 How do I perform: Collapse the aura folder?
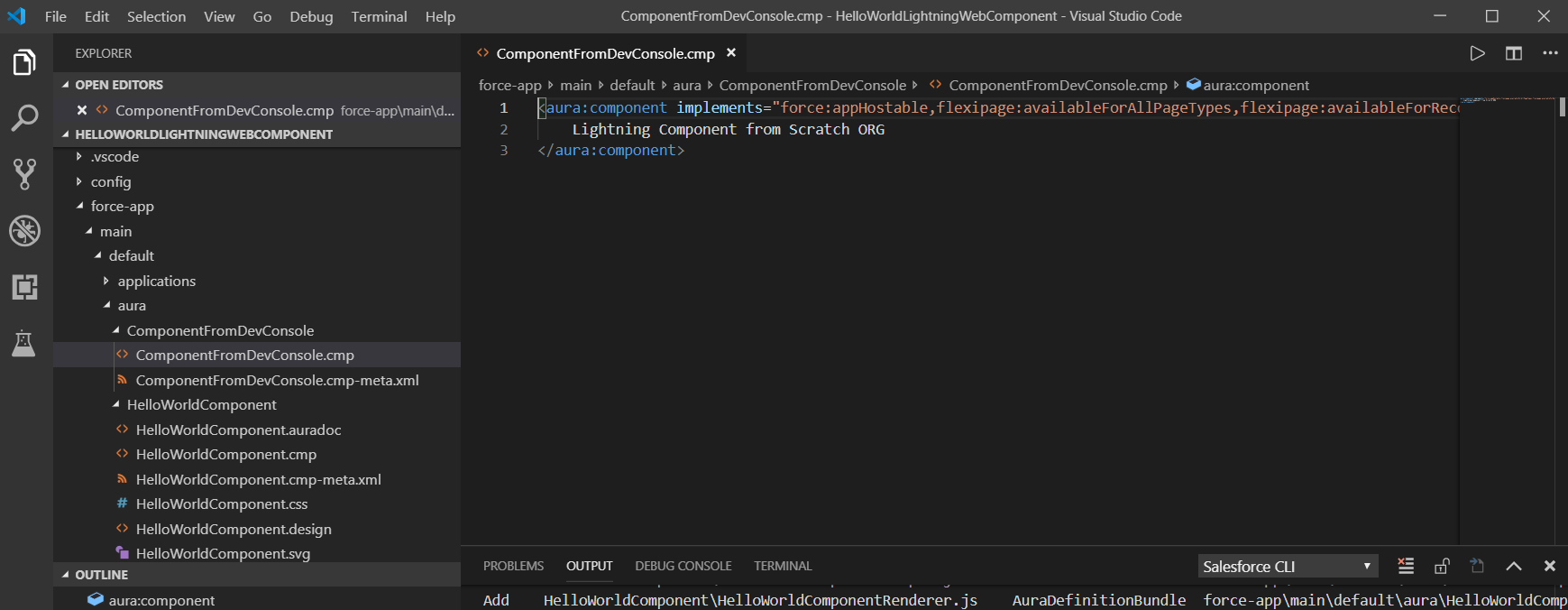[257, 306]
